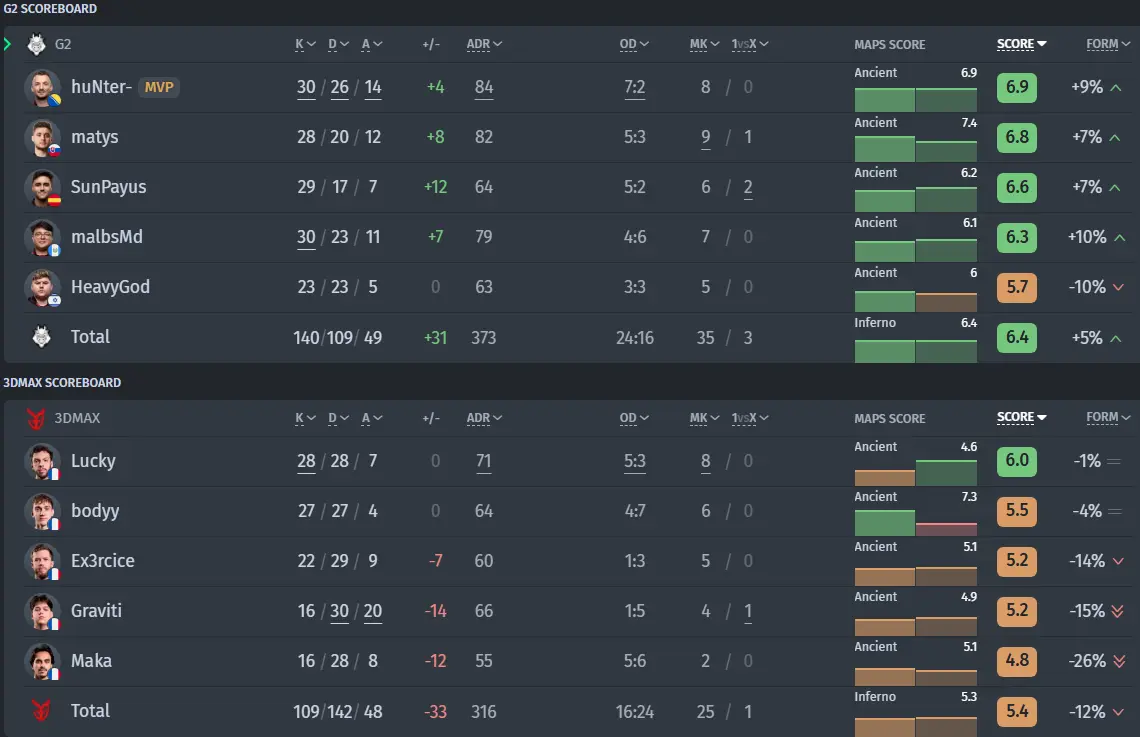This screenshot has width=1140, height=737.
Task: Open malbsMd player avatar
Action: point(42,237)
